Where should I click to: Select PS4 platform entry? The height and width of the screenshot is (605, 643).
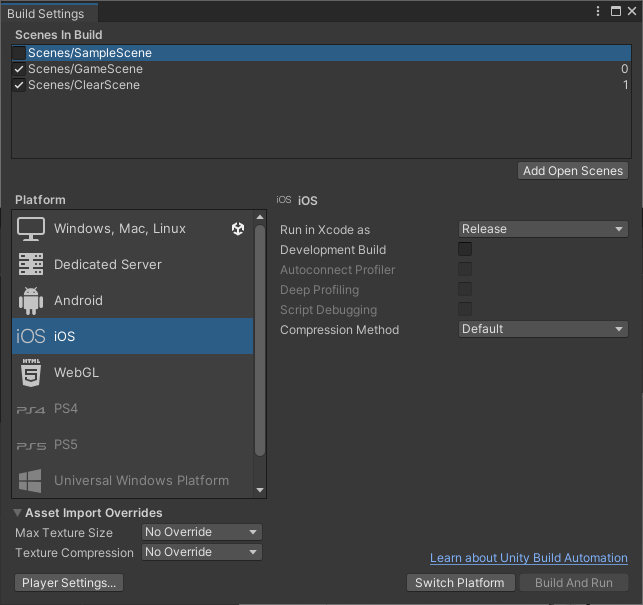pos(132,409)
